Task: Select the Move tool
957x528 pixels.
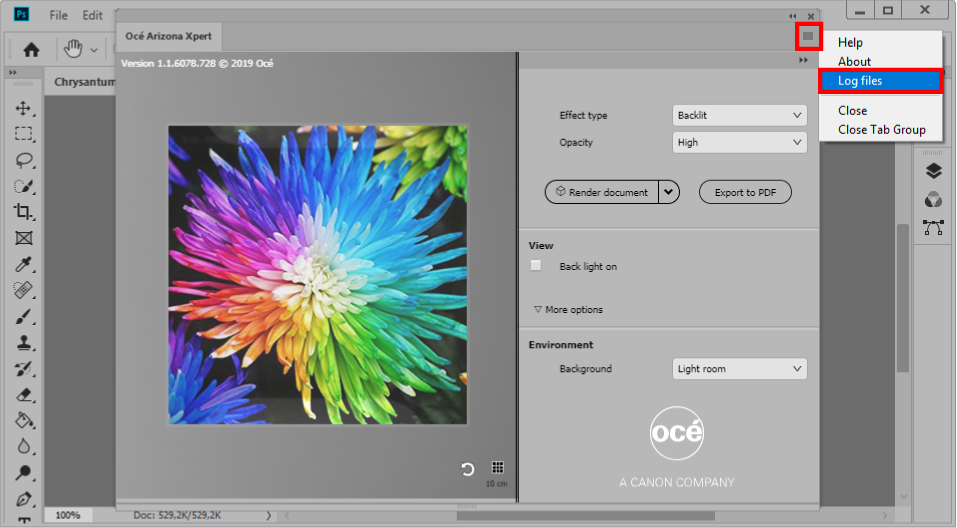Action: (24, 108)
